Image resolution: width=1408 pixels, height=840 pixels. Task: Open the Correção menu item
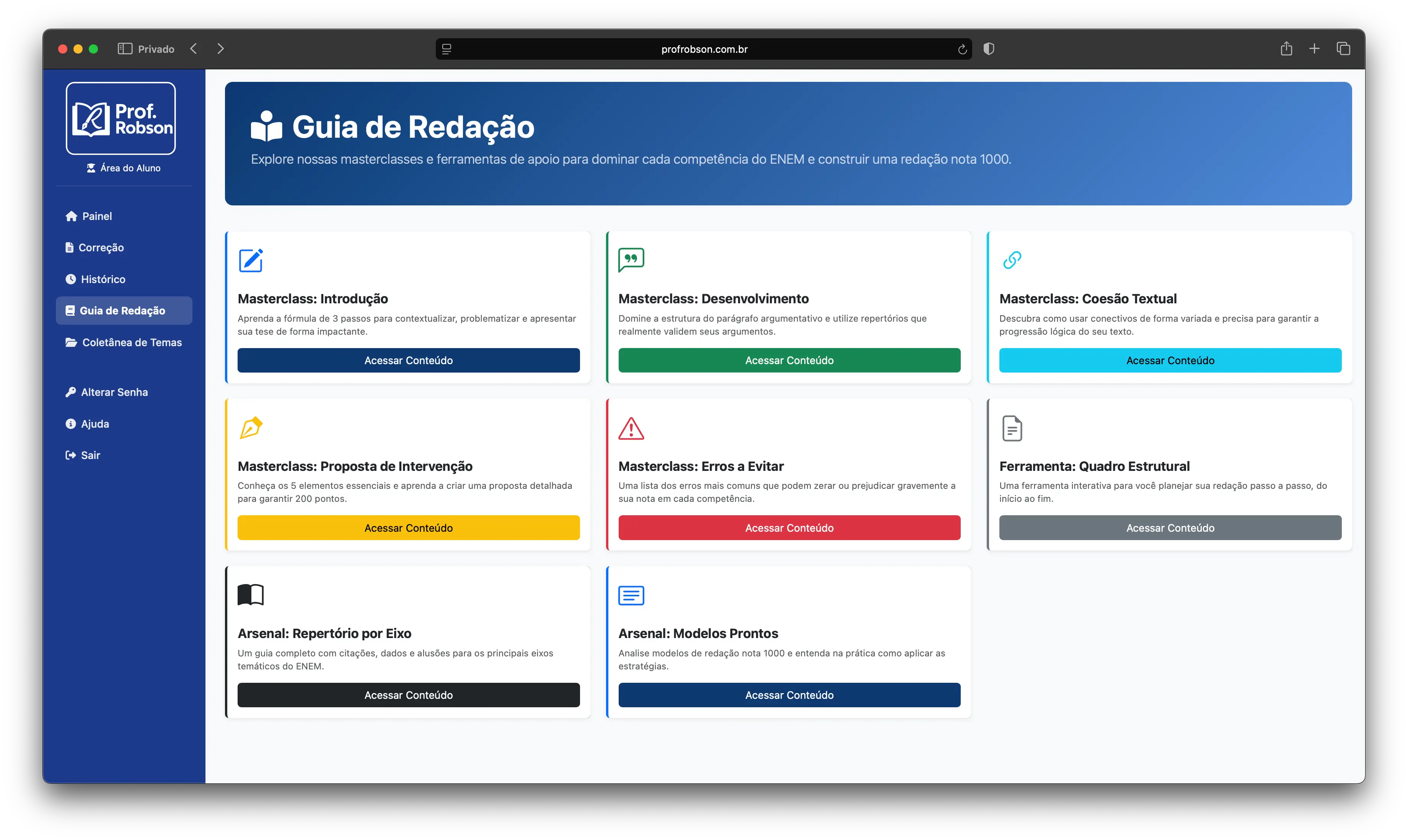click(x=124, y=247)
